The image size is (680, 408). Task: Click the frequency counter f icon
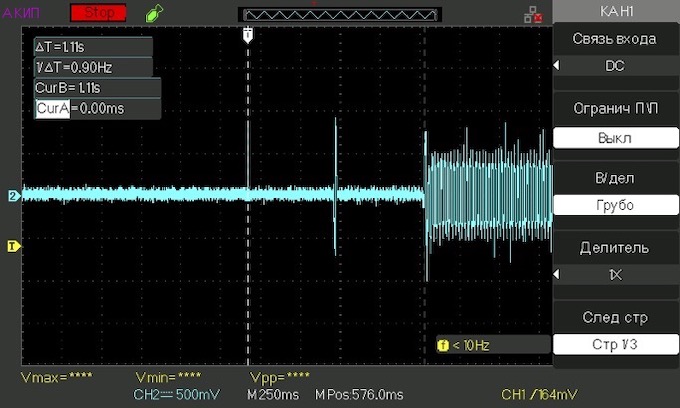(443, 346)
